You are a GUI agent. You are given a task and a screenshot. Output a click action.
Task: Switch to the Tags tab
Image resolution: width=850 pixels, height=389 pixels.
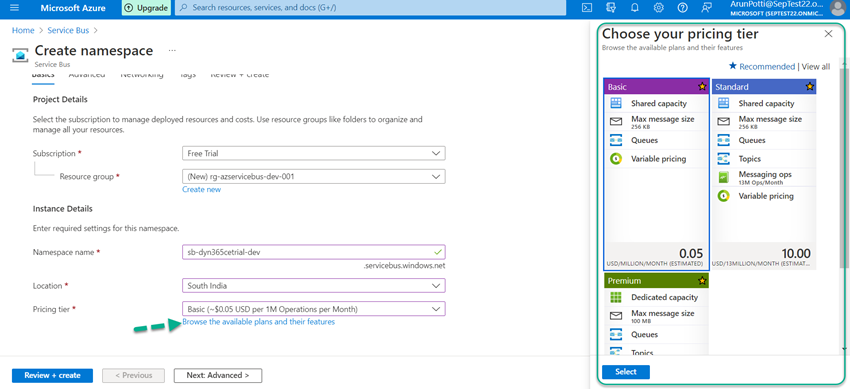click(x=188, y=75)
